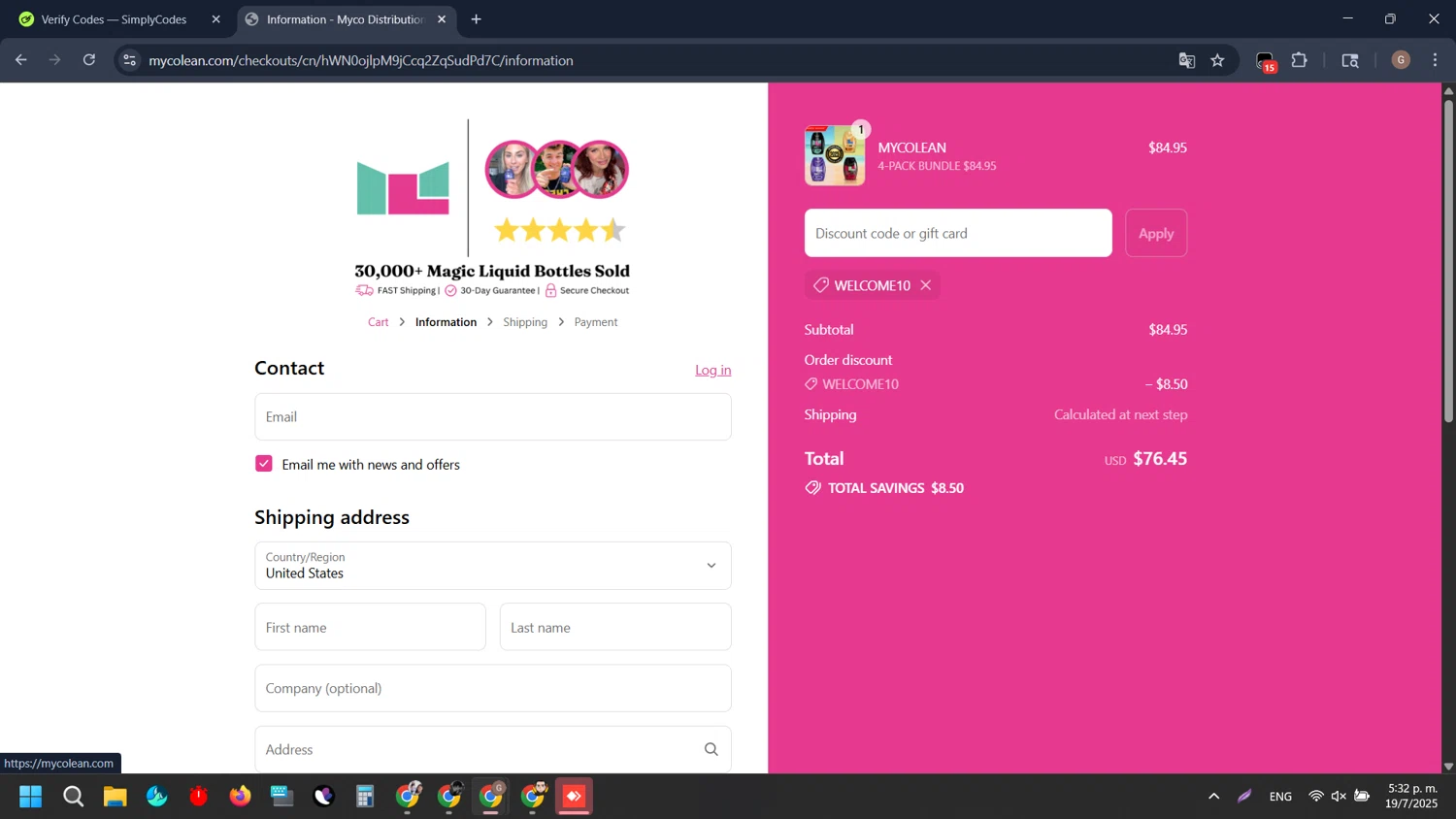Click the page's vertical scrollbar thumb
This screenshot has width=1456, height=819.
click(x=1448, y=260)
